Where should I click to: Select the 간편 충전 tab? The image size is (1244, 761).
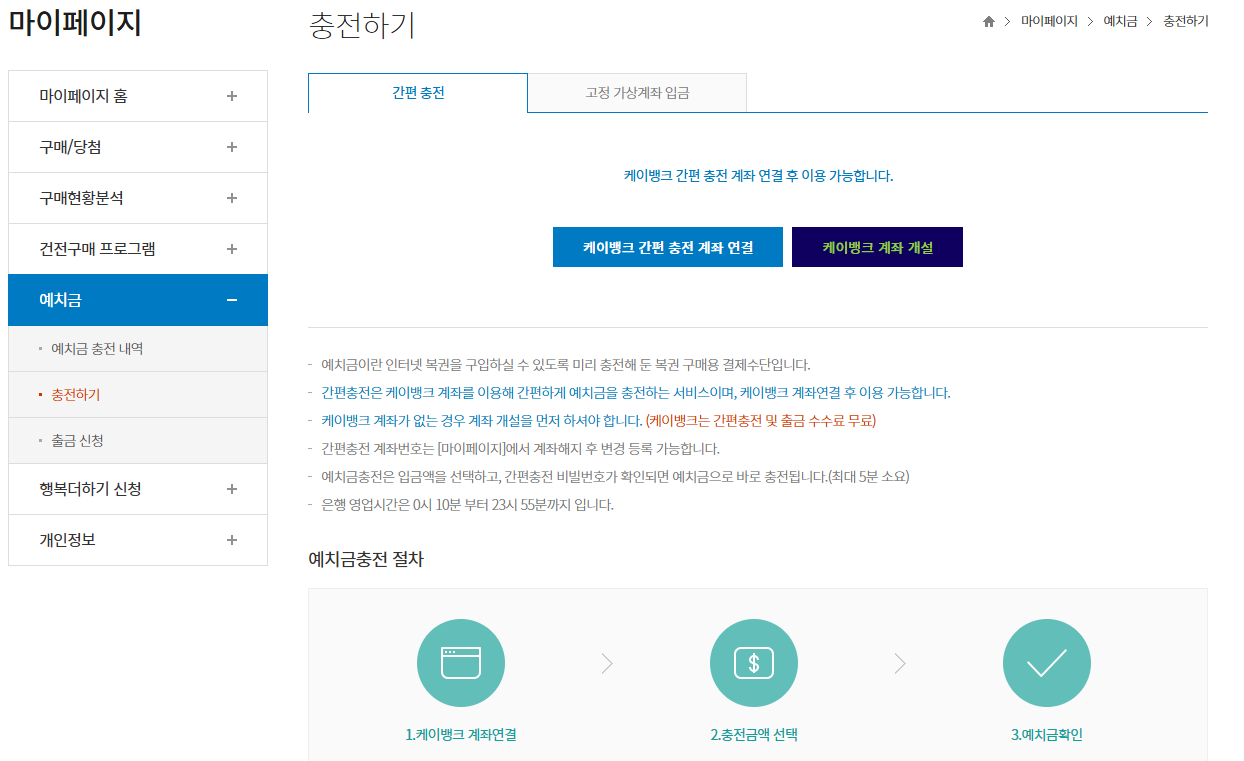(418, 93)
